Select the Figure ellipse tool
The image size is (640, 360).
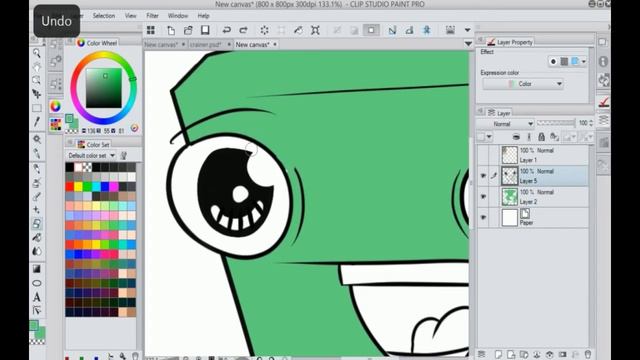coord(37,282)
